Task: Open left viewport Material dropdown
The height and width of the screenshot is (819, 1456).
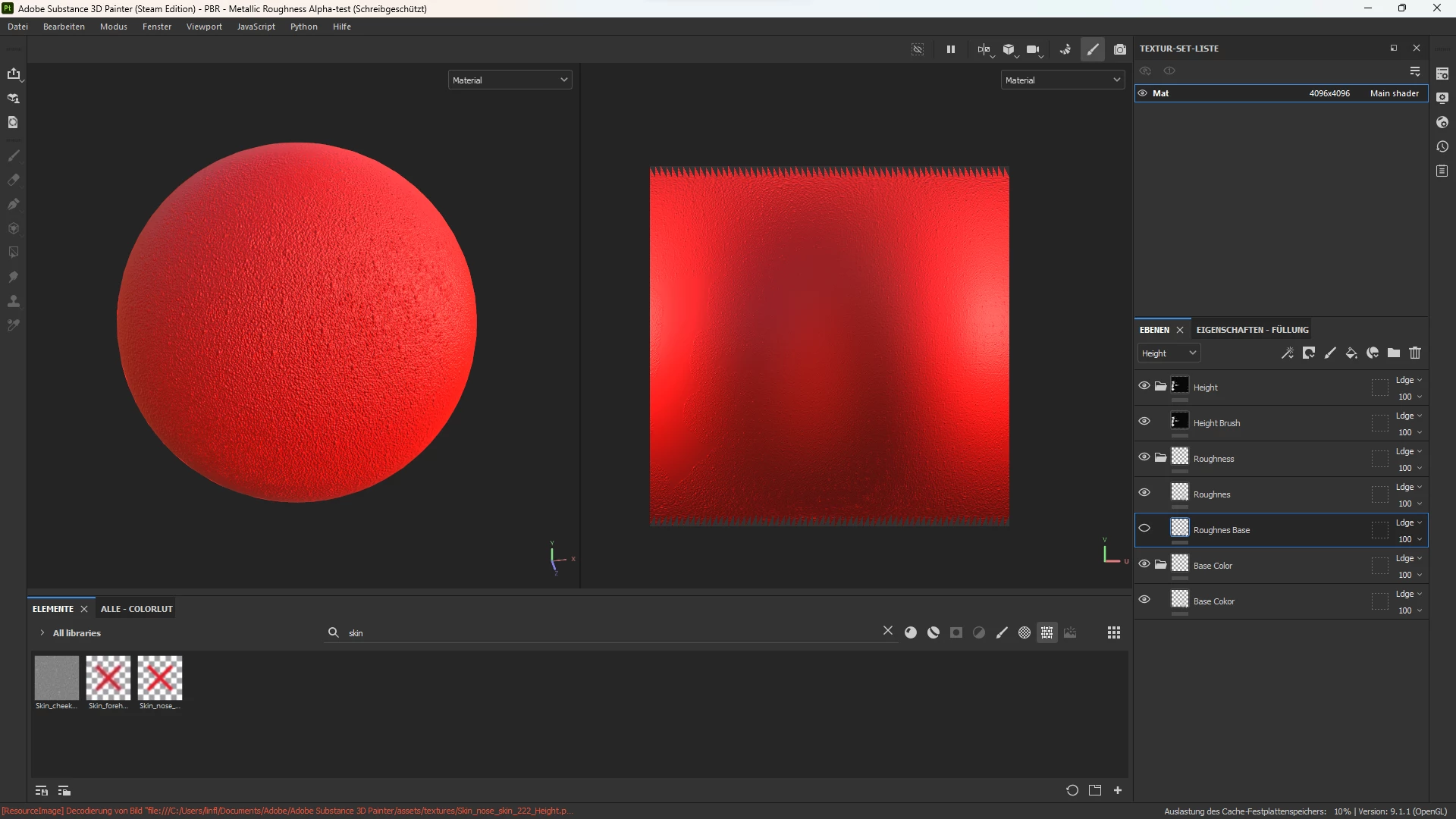Action: tap(510, 80)
